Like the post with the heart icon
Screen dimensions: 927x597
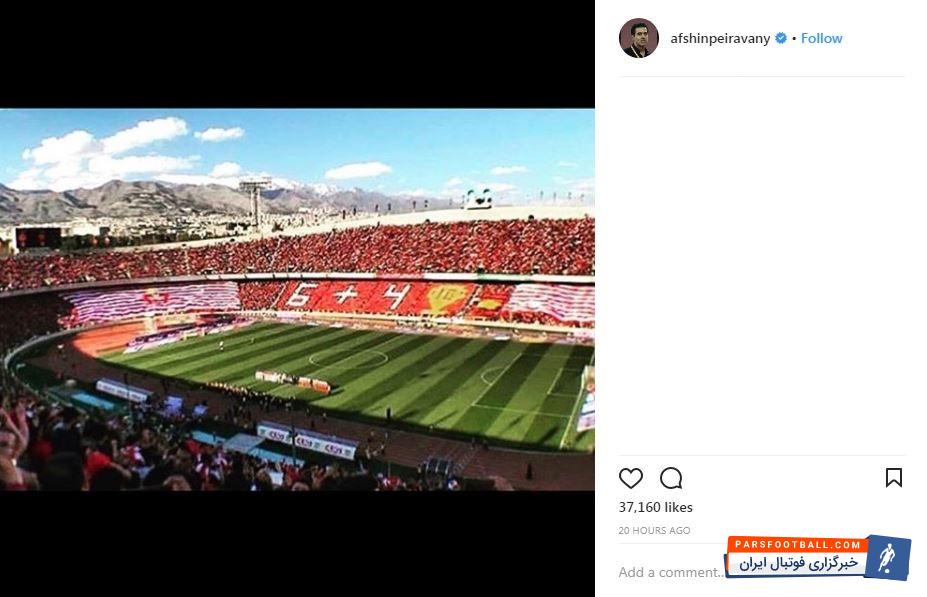click(x=630, y=478)
